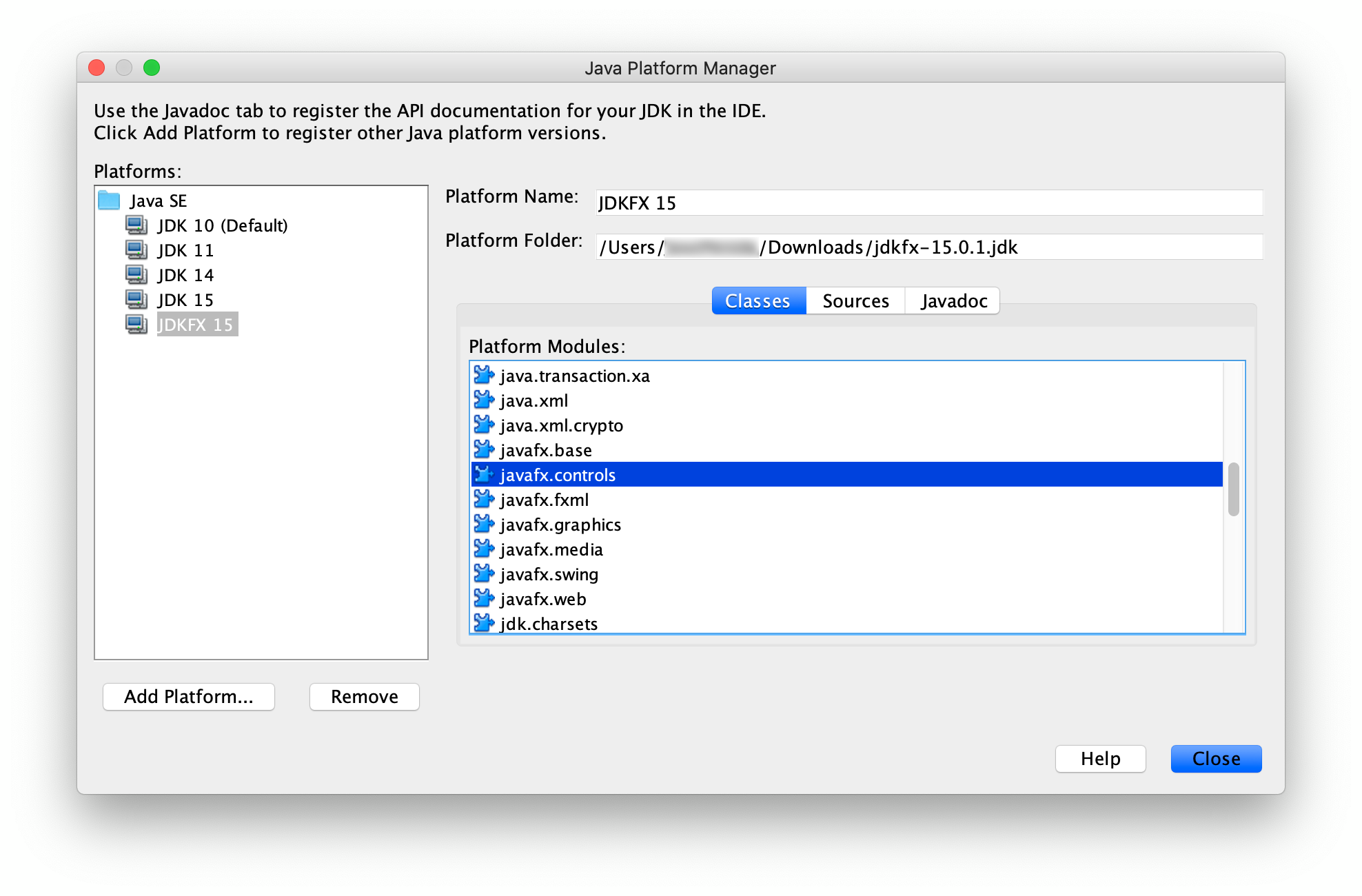Select the javafx.controls module icon
Screen dimensions: 1362x896
(485, 474)
